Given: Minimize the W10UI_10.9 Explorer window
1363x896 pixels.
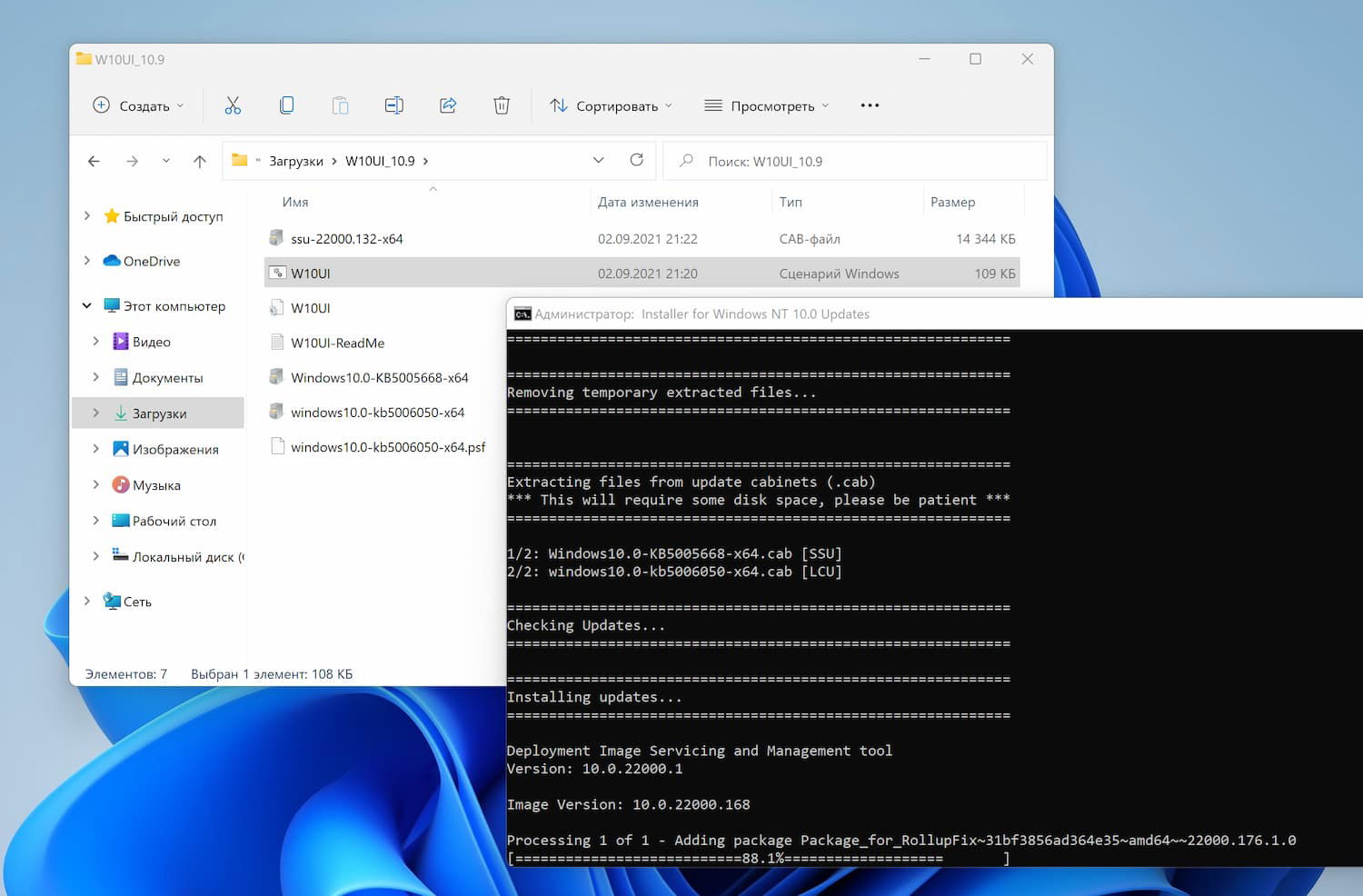Looking at the screenshot, I should click(924, 59).
